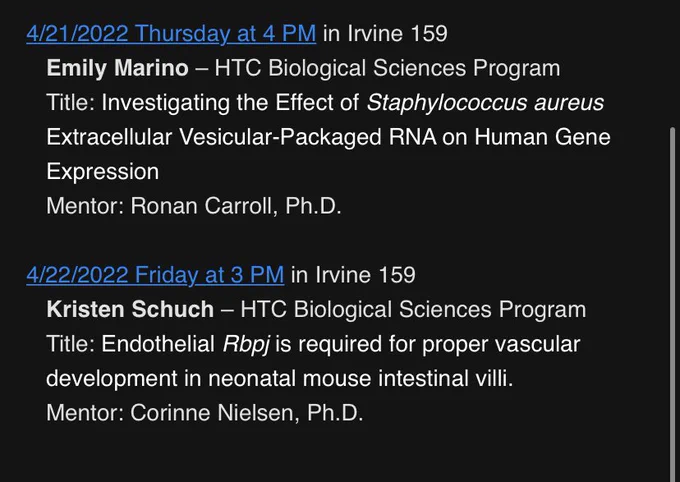This screenshot has width=680, height=482.
Task: Click the vertical scrollbar thumb on right
Action: [x=673, y=304]
